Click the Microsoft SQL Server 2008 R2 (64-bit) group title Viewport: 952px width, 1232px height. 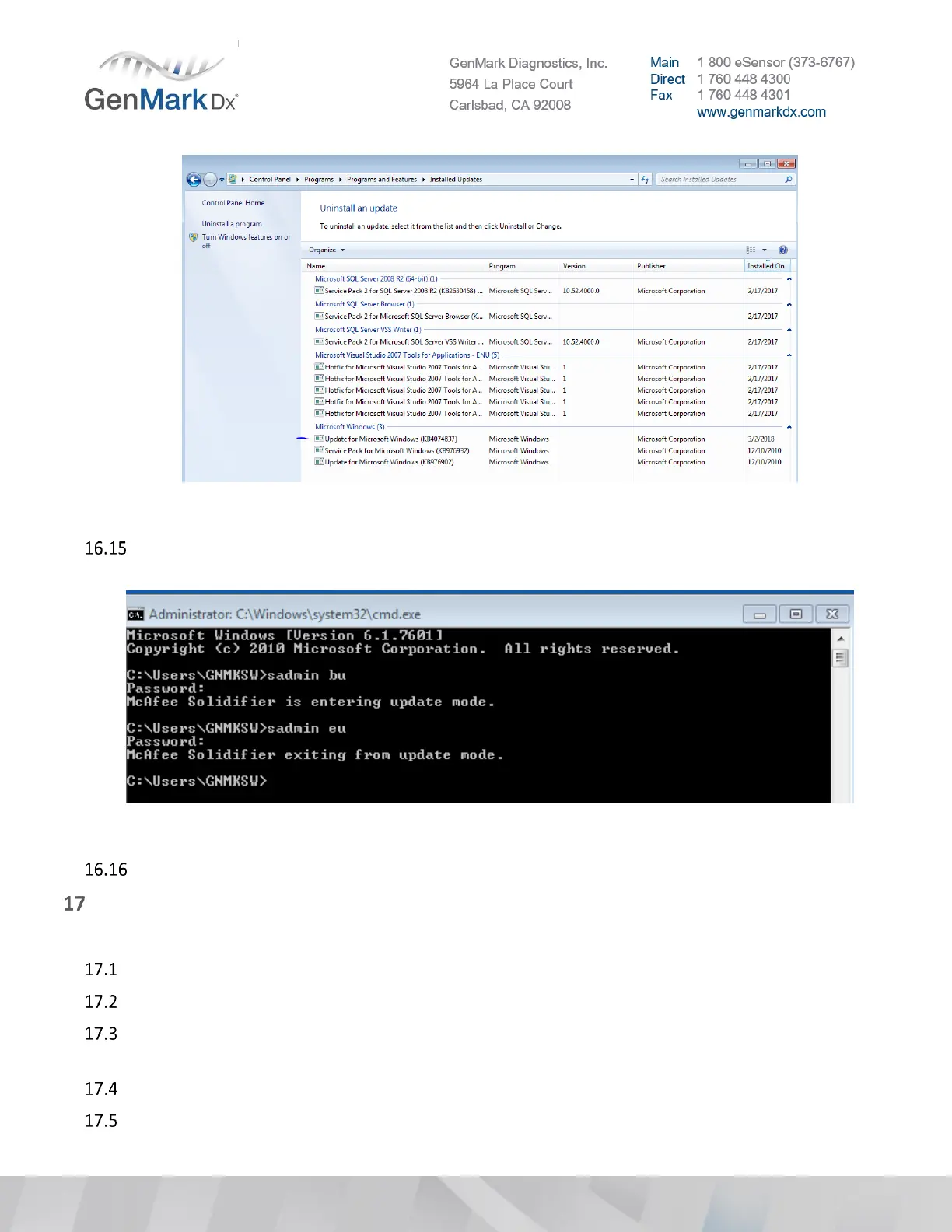coord(376,278)
